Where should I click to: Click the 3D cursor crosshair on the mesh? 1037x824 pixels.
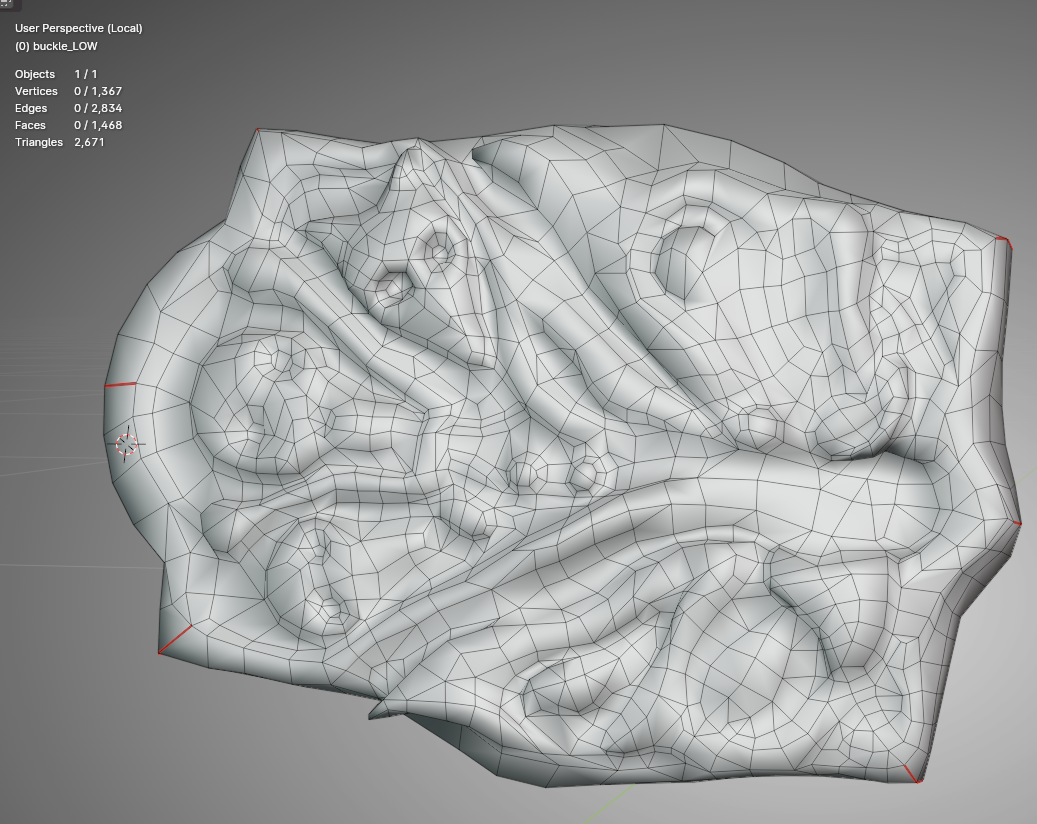(x=127, y=445)
